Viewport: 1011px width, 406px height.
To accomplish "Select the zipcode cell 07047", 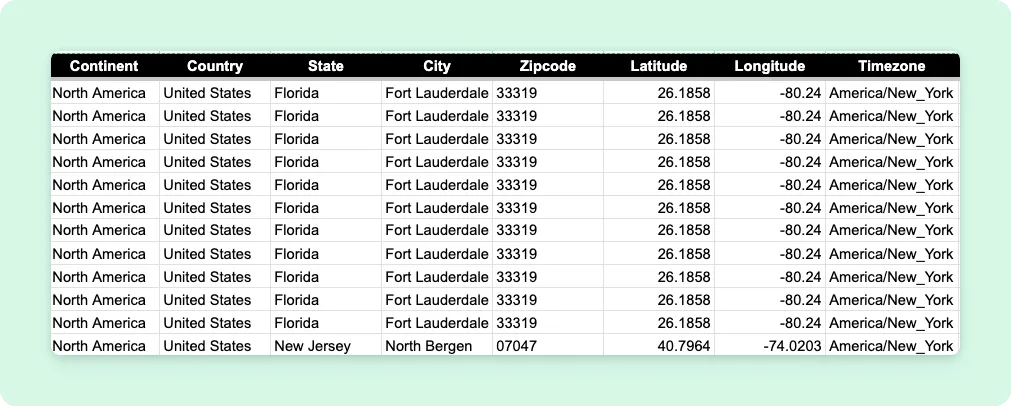I will click(548, 346).
